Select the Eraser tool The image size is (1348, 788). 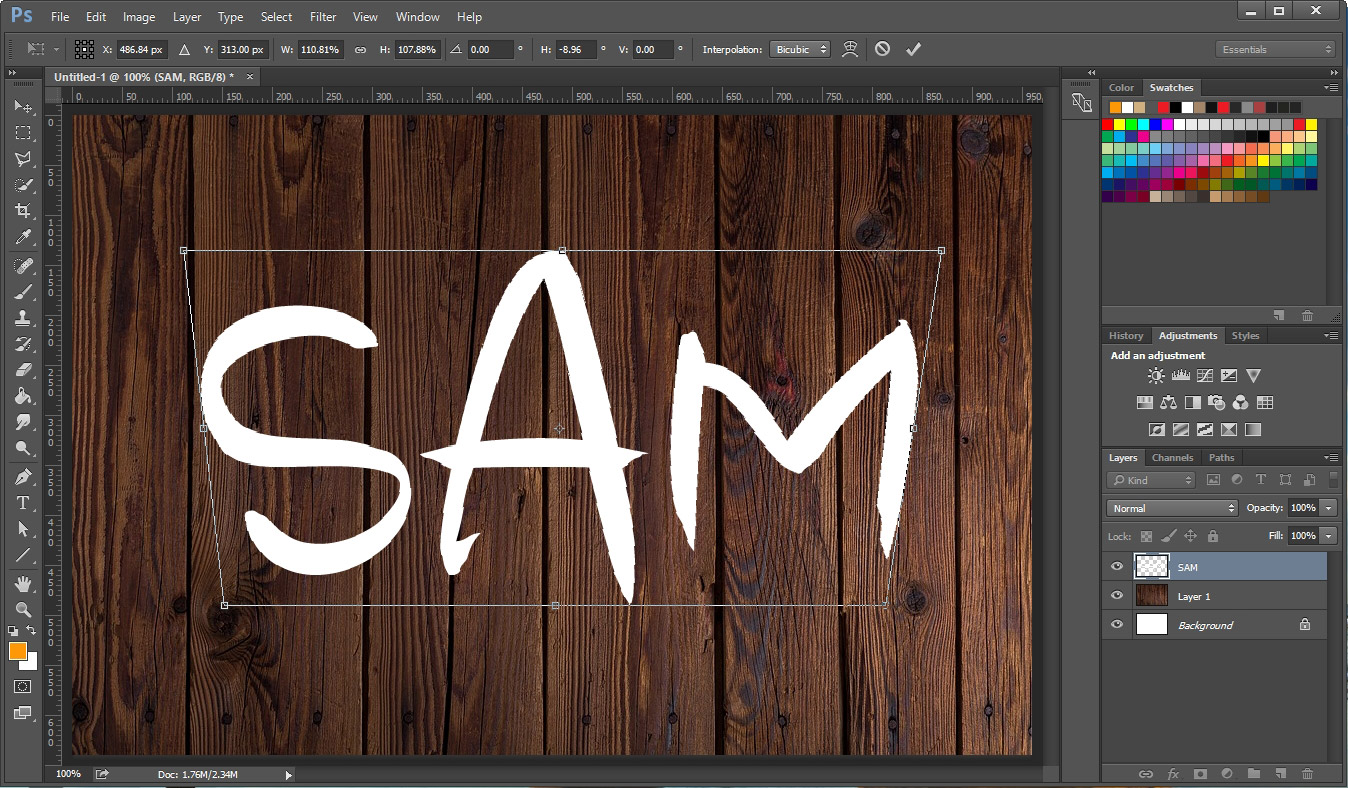22,370
